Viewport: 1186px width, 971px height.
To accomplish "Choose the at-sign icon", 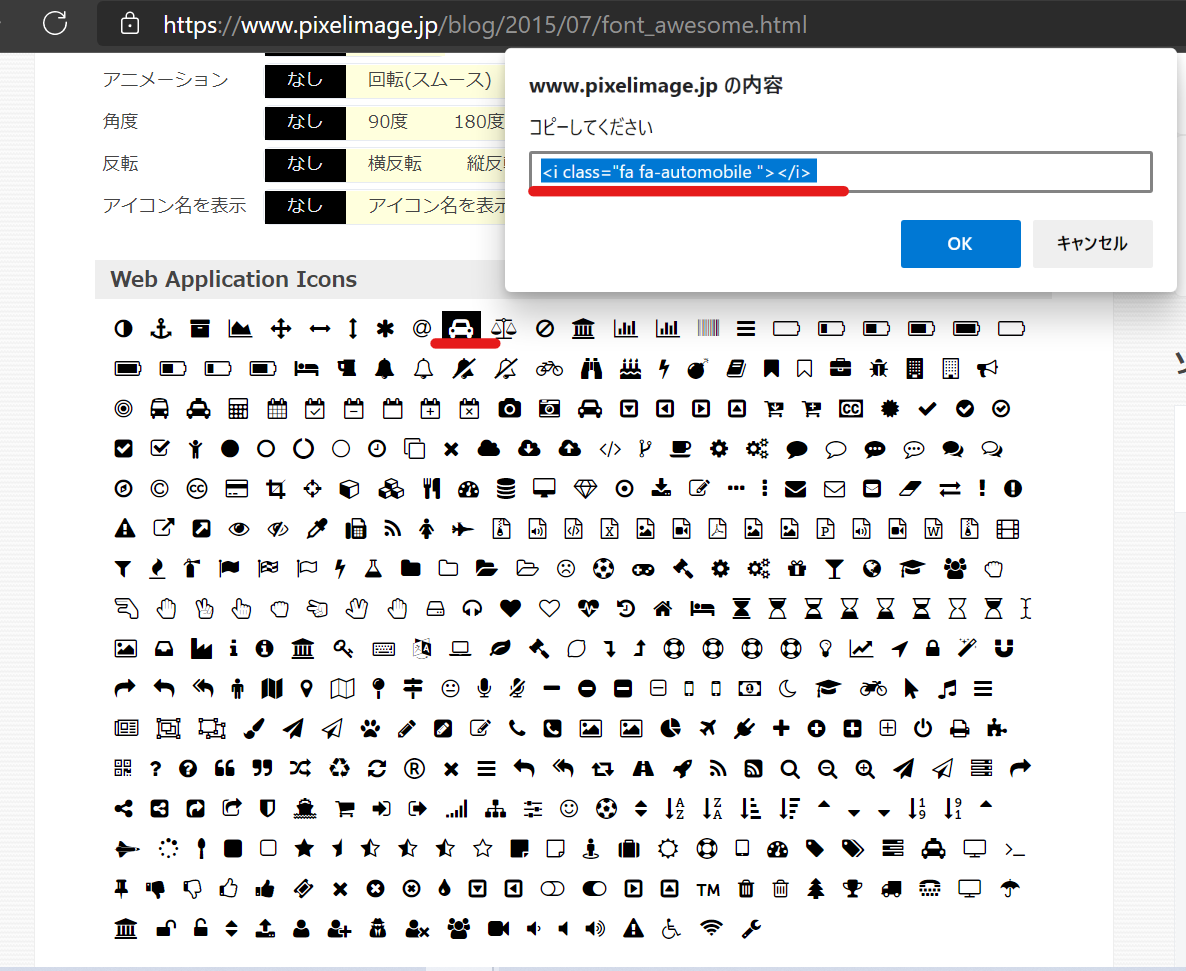I will pos(422,328).
